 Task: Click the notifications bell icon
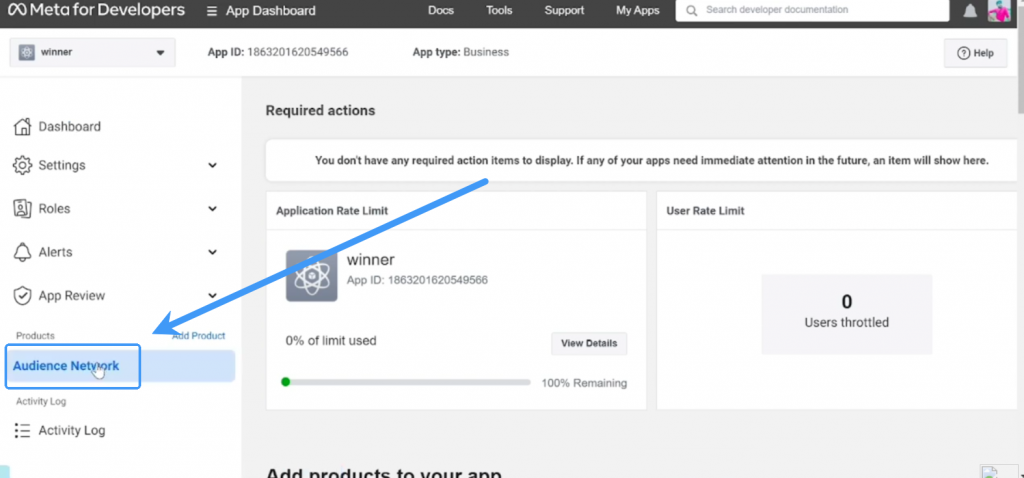tap(970, 11)
